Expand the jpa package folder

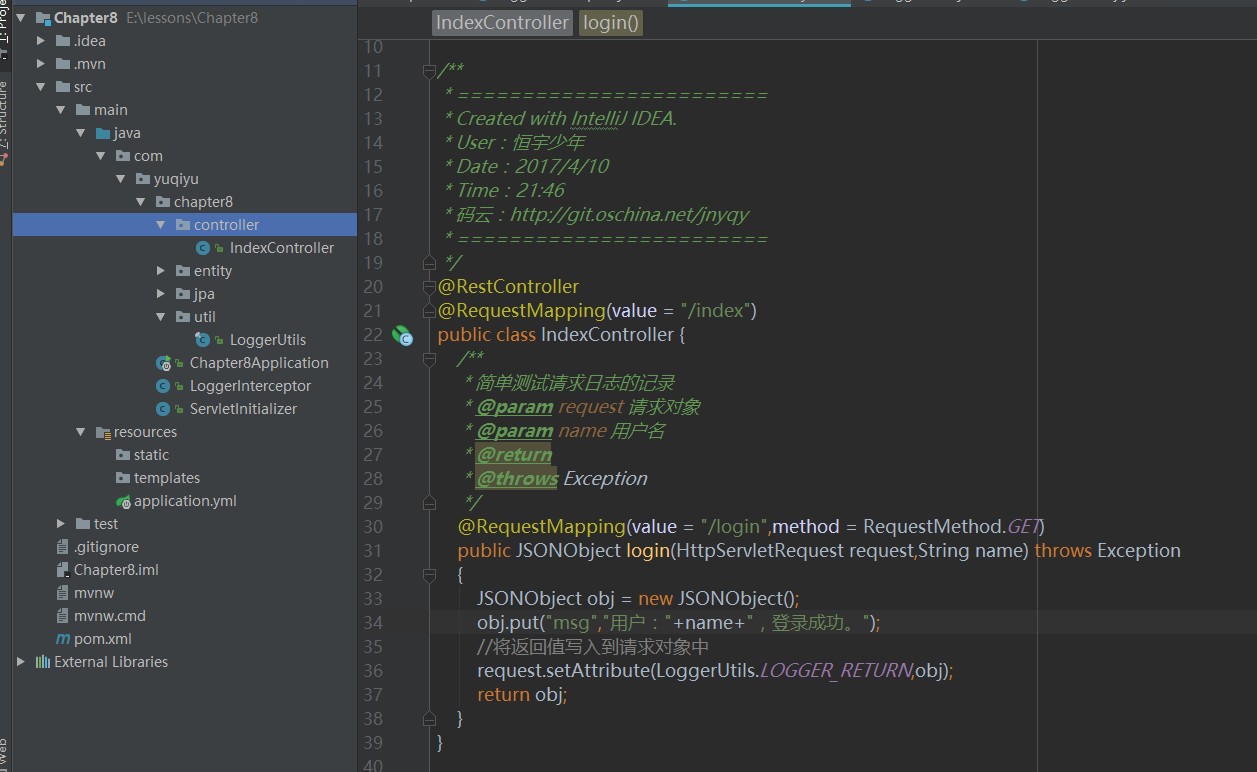[162, 294]
